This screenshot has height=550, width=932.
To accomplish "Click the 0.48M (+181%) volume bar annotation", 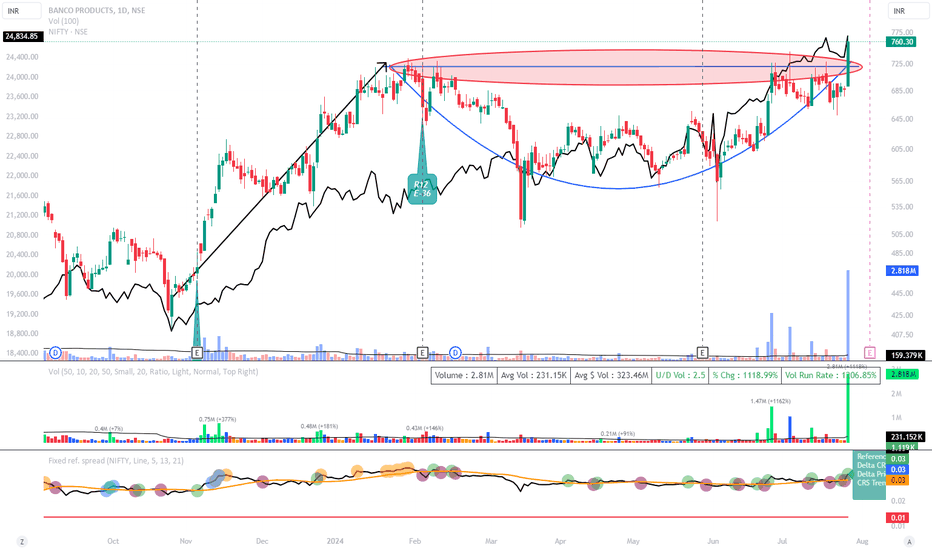I will coord(319,426).
